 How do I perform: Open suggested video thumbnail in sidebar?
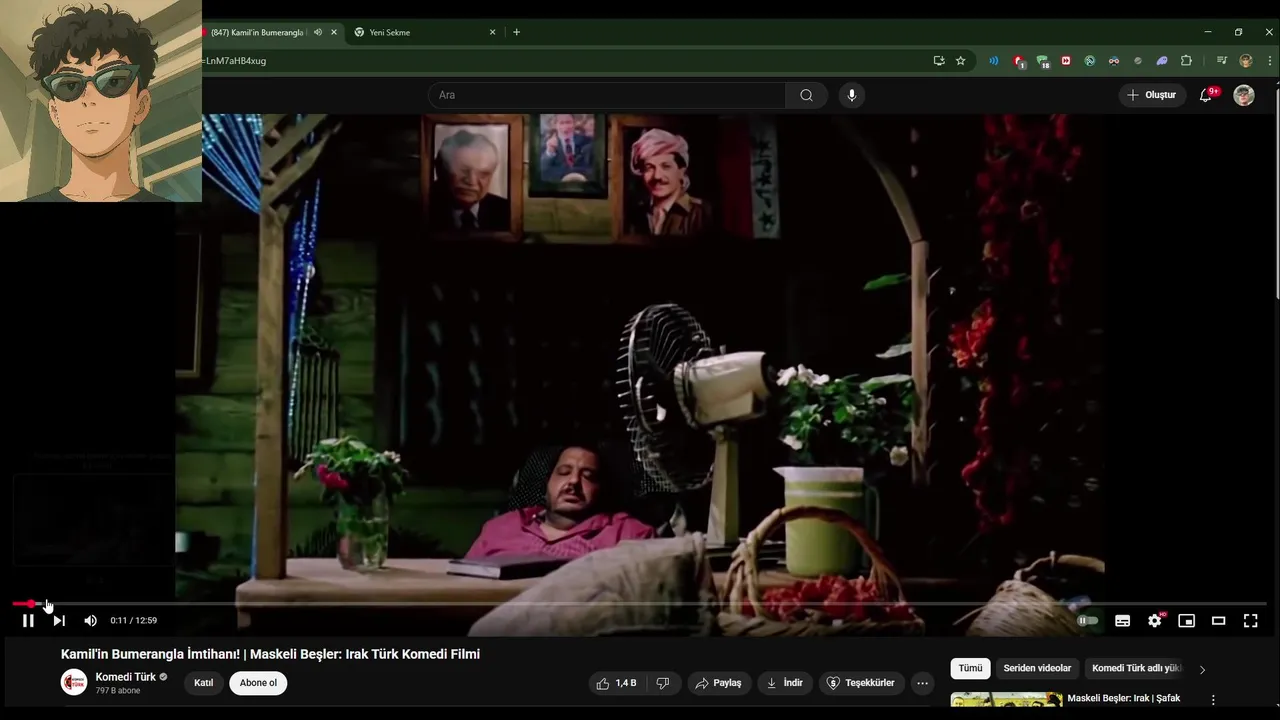(1006, 700)
